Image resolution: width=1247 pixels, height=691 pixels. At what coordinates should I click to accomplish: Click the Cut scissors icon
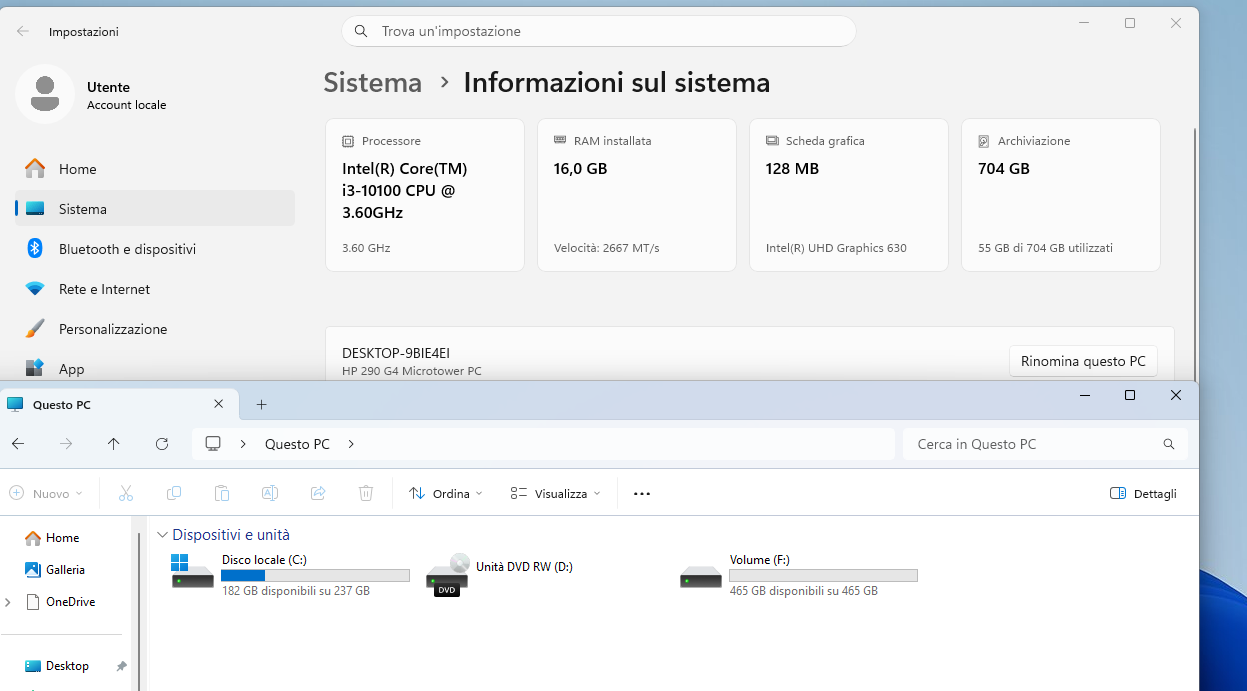click(x=126, y=493)
